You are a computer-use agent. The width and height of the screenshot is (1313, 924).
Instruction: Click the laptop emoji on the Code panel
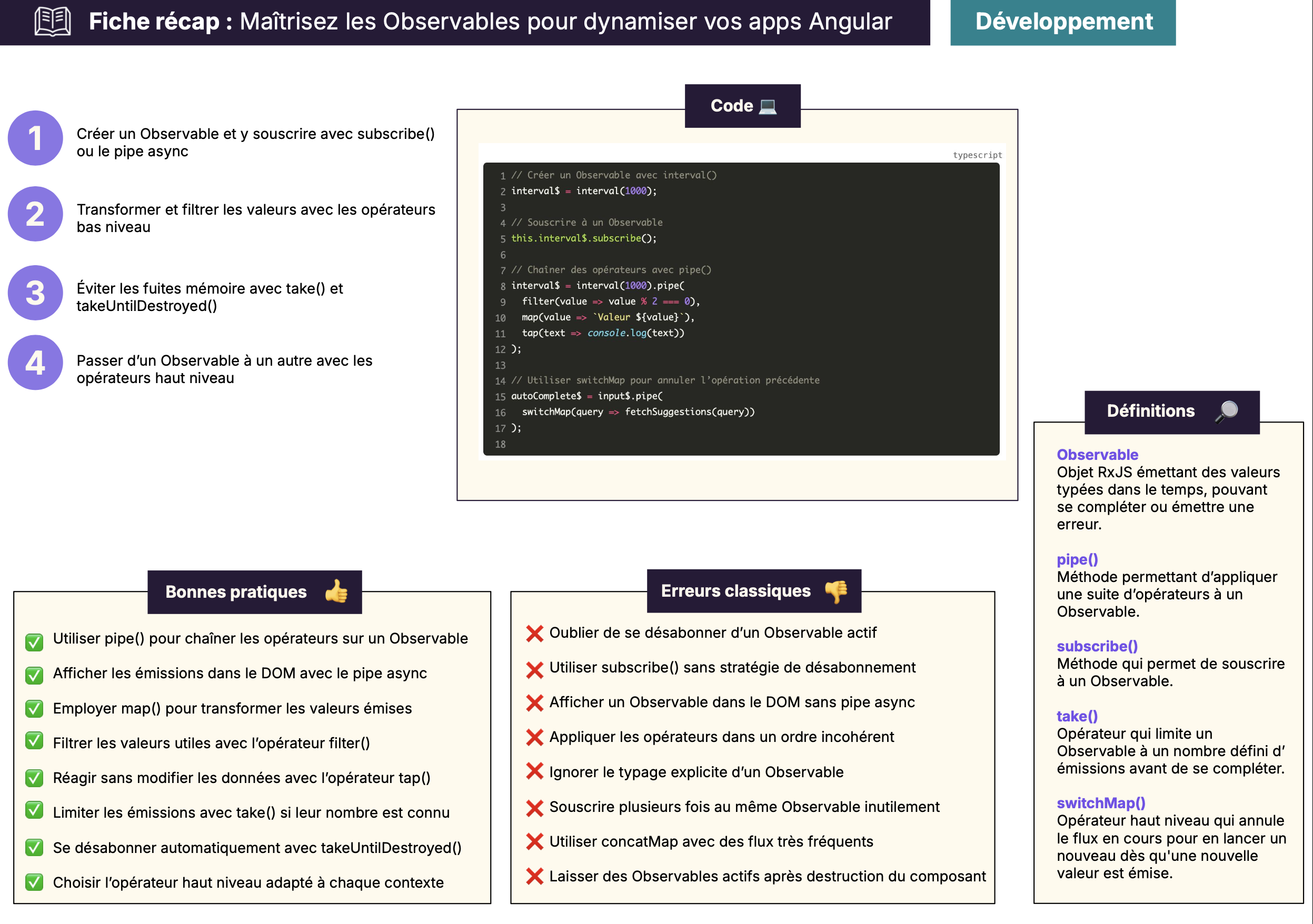point(767,105)
